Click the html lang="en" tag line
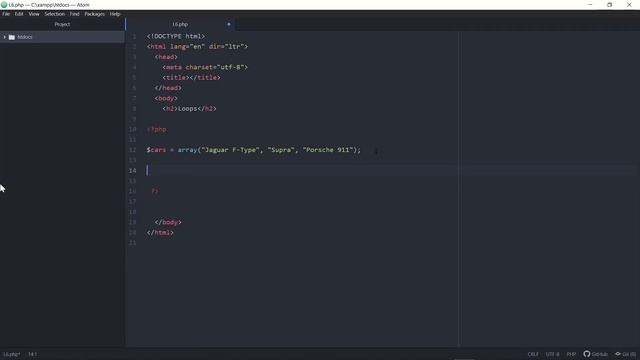Image resolution: width=640 pixels, height=360 pixels. [x=198, y=47]
